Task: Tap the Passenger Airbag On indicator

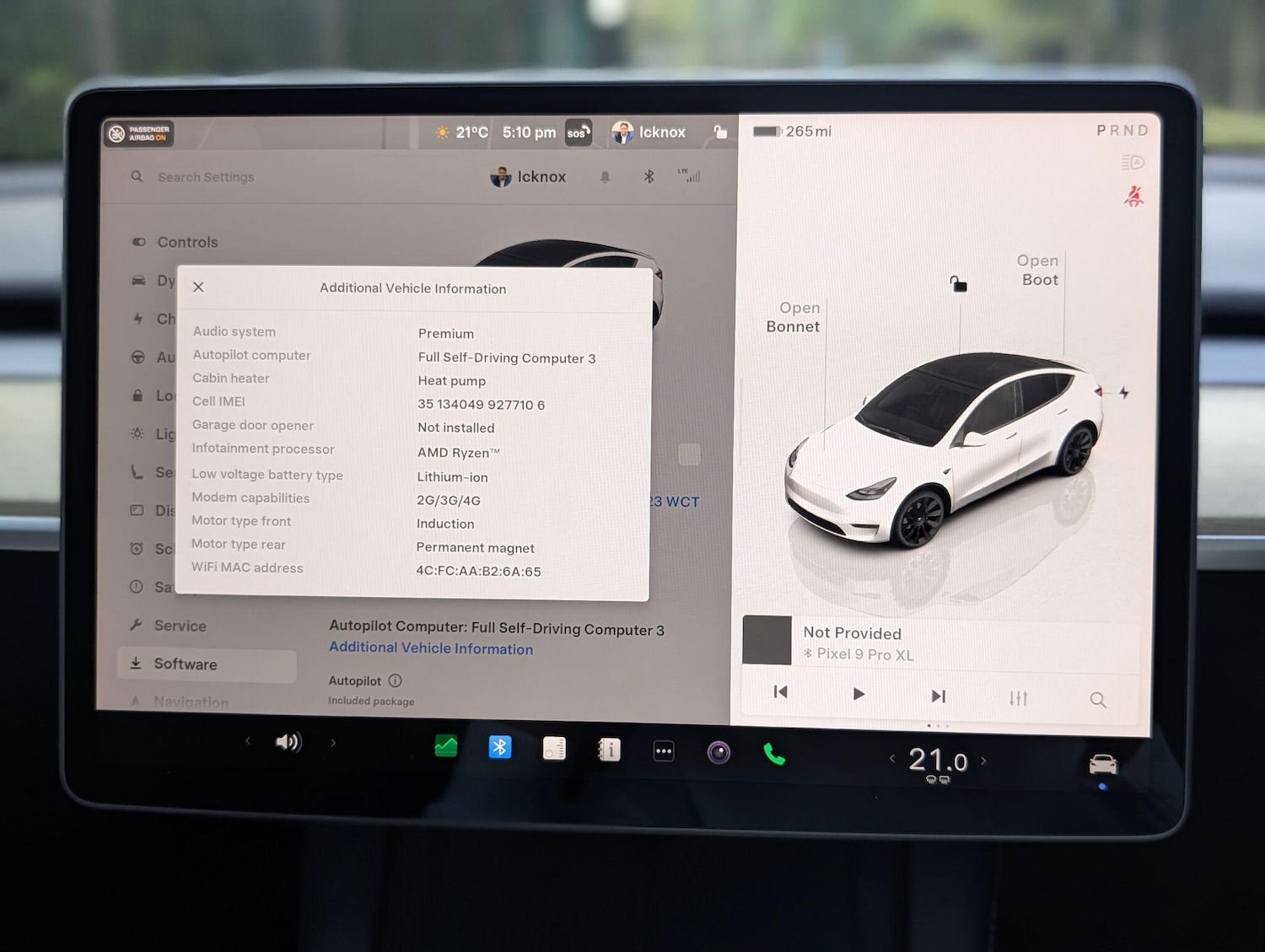Action: pyautogui.click(x=139, y=133)
